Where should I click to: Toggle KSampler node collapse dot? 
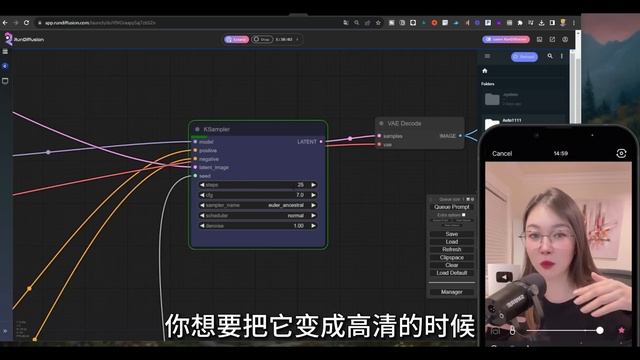click(198, 129)
